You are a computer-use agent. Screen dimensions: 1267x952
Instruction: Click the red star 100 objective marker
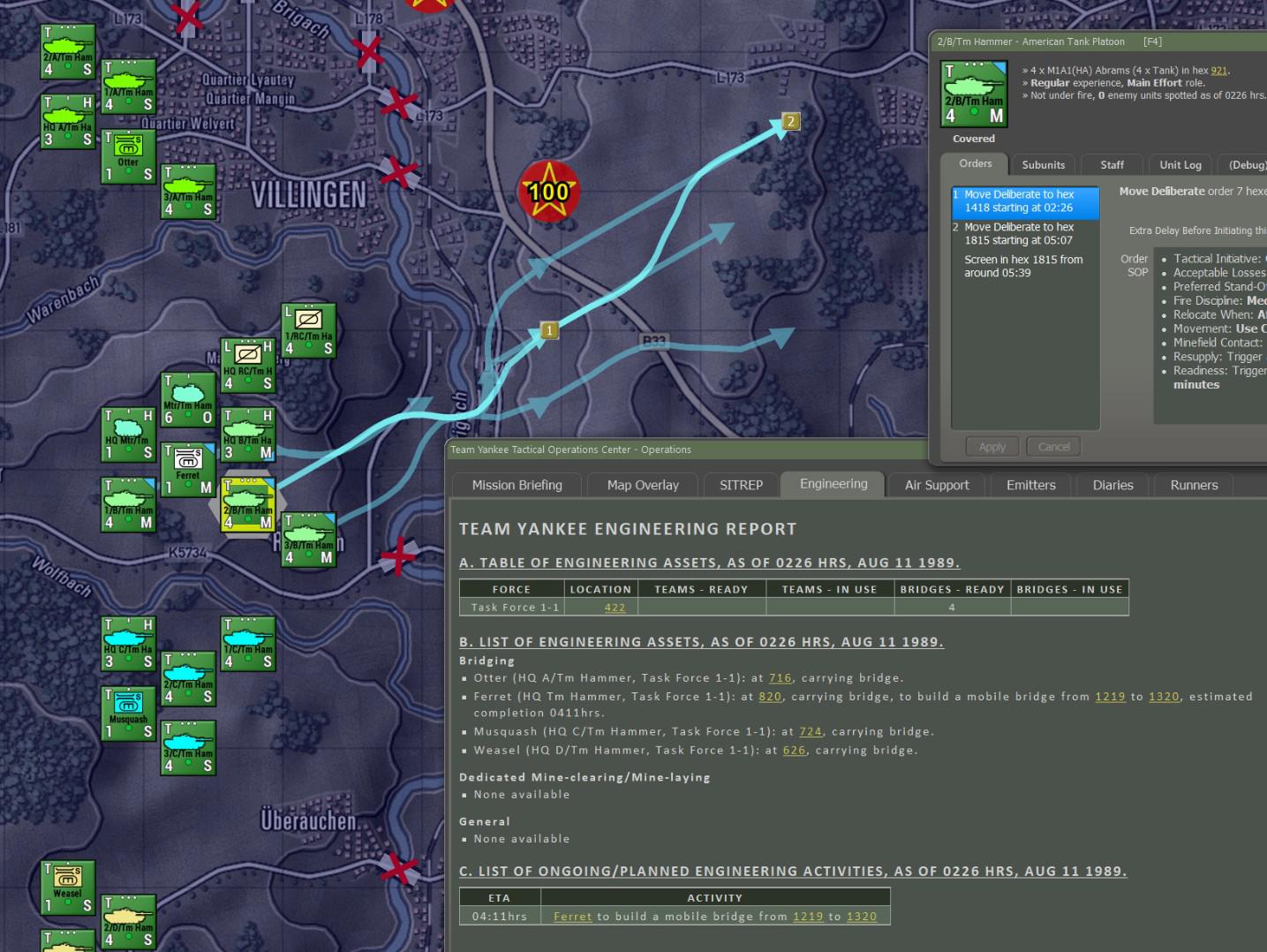point(548,191)
